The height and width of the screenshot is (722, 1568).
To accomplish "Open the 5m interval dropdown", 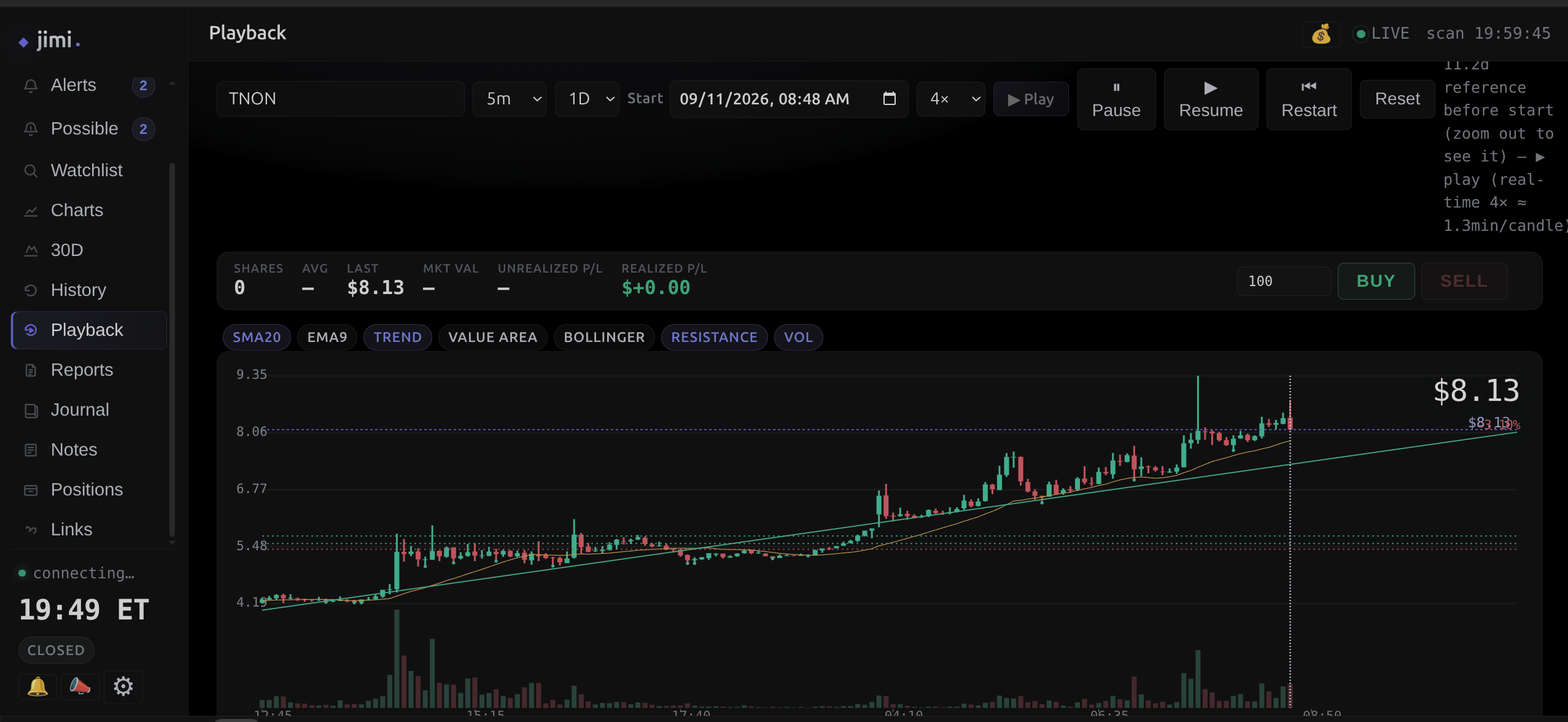I will pyautogui.click(x=509, y=99).
